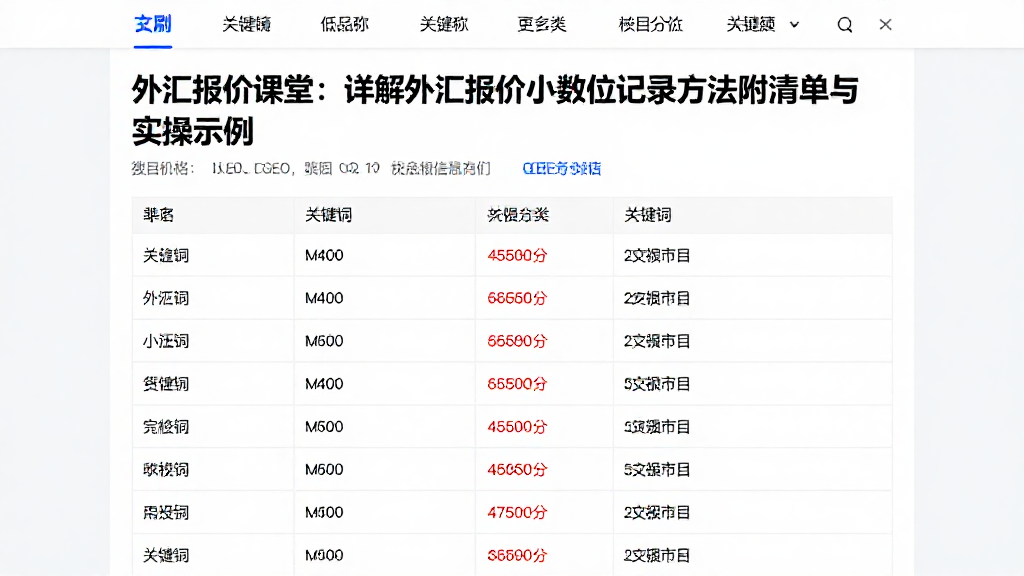Switch to the nav tab "关键称"

point(443,24)
